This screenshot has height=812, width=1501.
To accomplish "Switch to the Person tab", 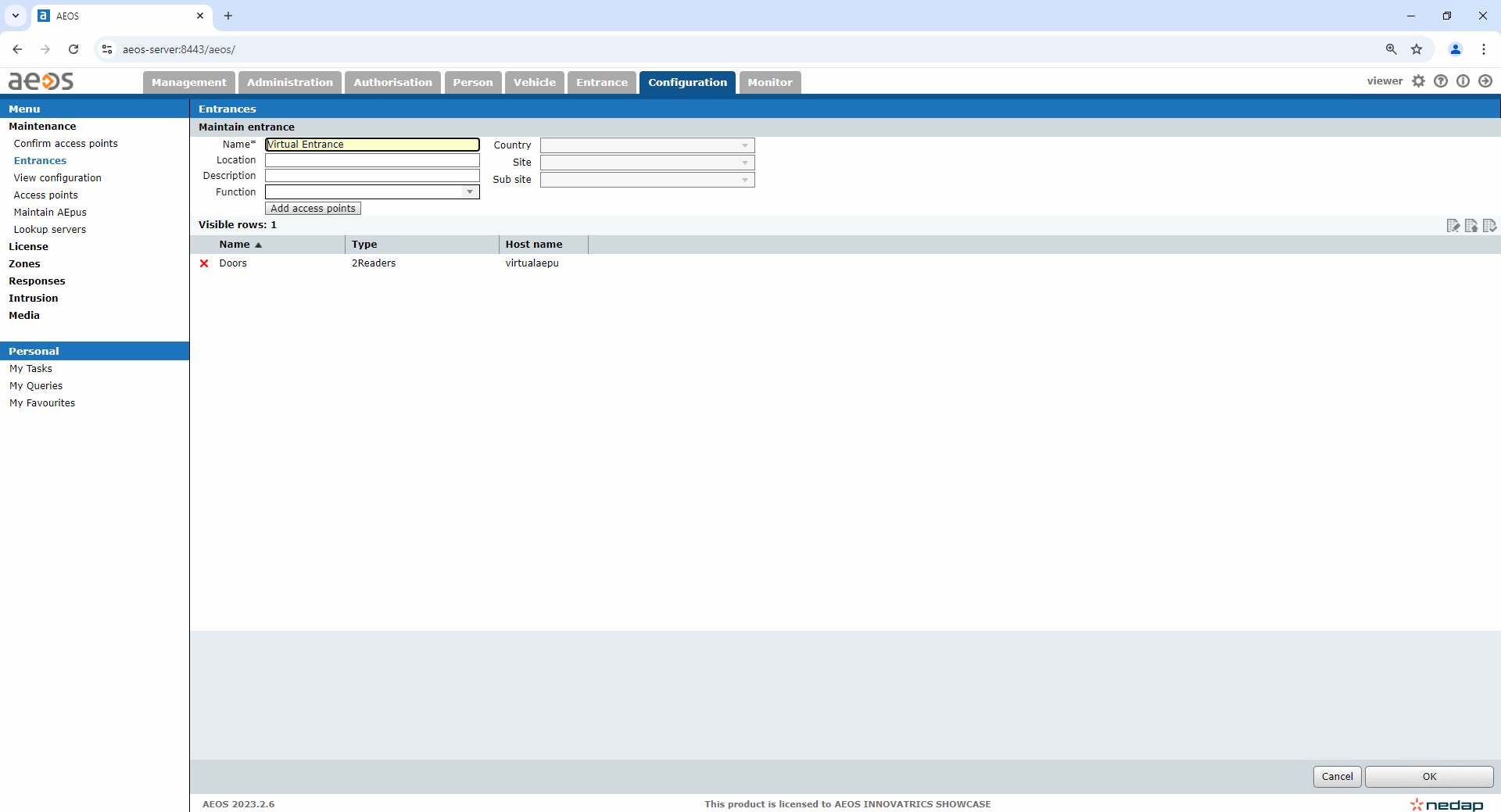I will click(473, 82).
